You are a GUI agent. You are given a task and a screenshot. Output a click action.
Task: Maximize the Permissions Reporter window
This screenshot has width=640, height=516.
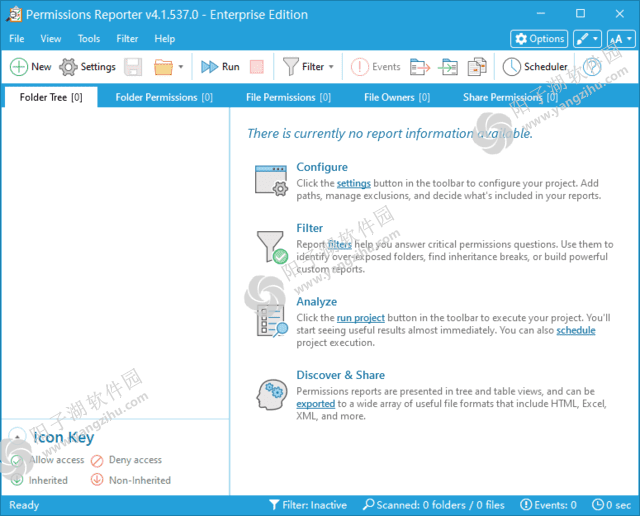[x=580, y=13]
